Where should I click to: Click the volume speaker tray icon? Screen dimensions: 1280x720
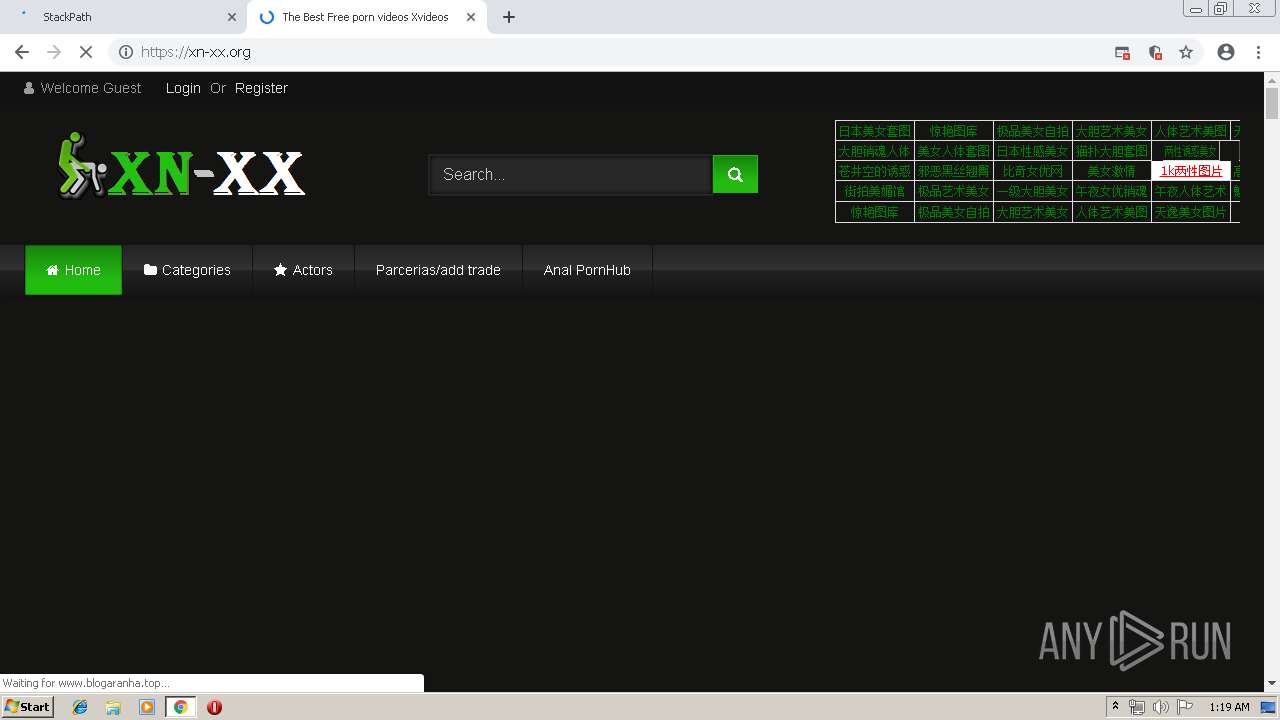tap(1160, 707)
